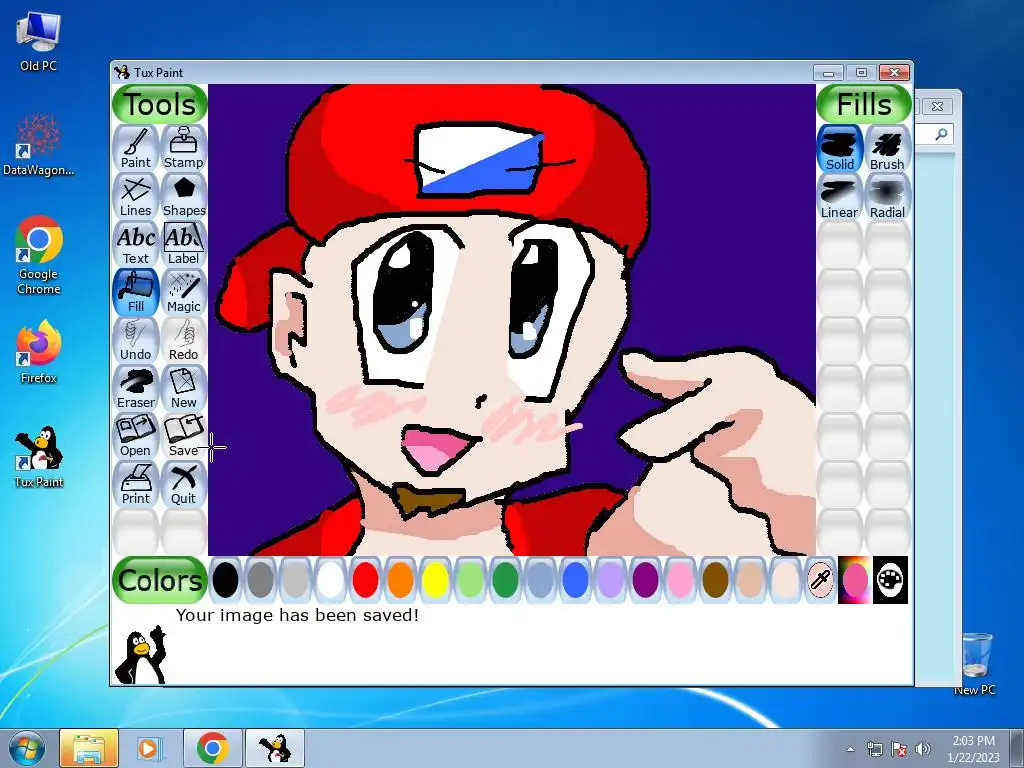1024x768 pixels.
Task: Pick the yellow color swatch
Action: (x=435, y=580)
